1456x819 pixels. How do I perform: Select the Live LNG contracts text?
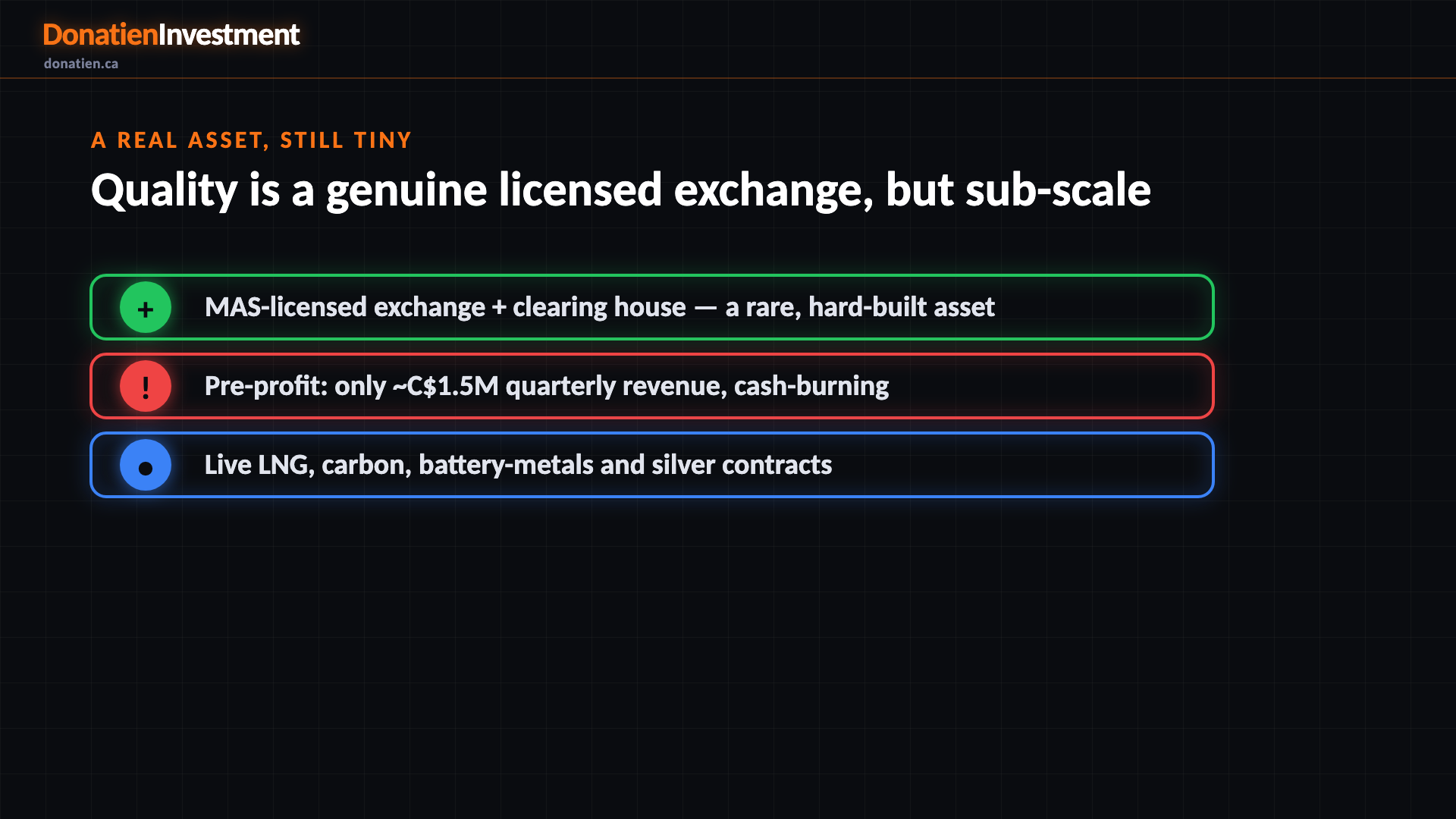tap(518, 465)
